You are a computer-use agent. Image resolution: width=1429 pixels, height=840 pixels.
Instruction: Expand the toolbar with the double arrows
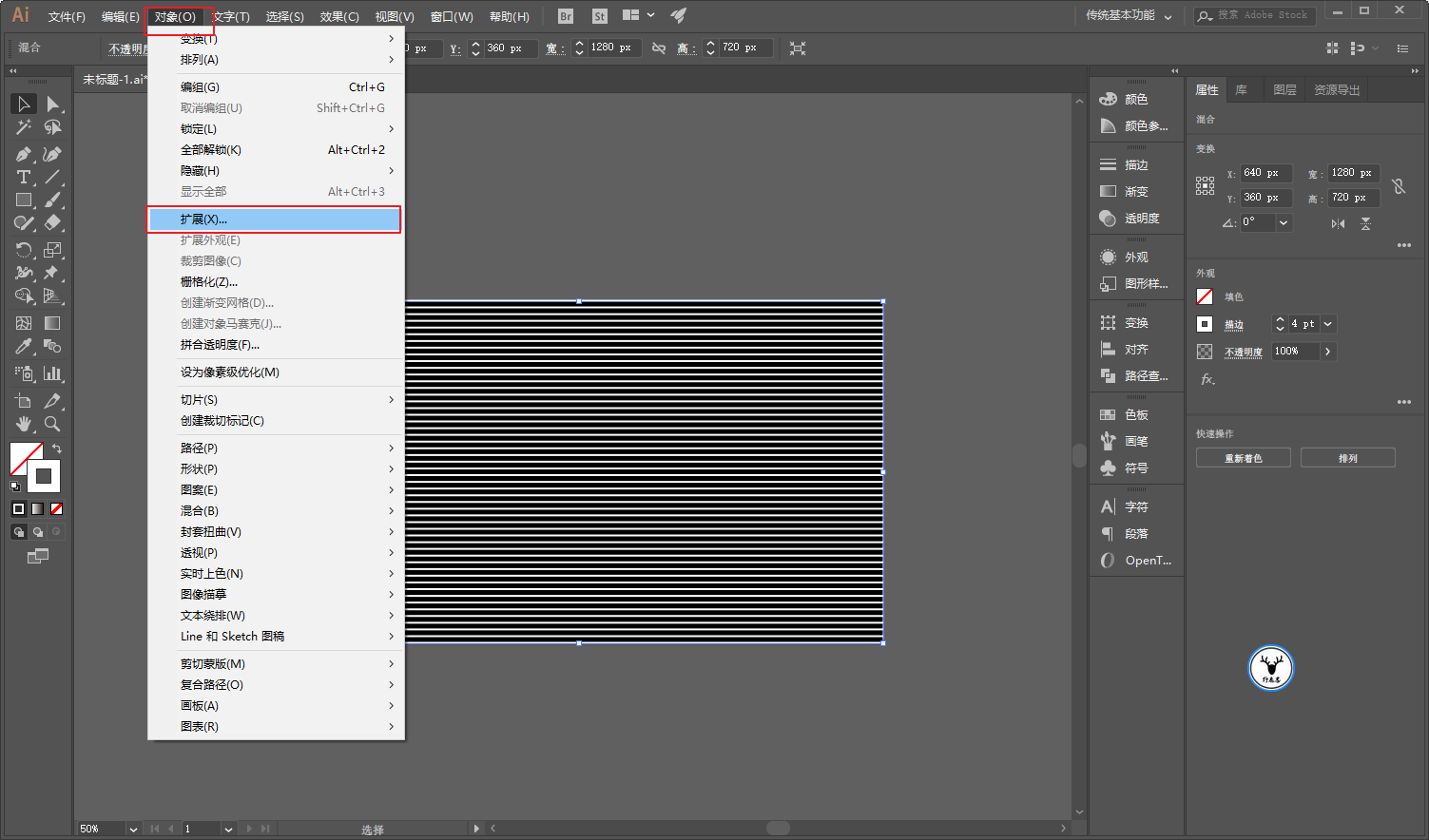coord(13,71)
